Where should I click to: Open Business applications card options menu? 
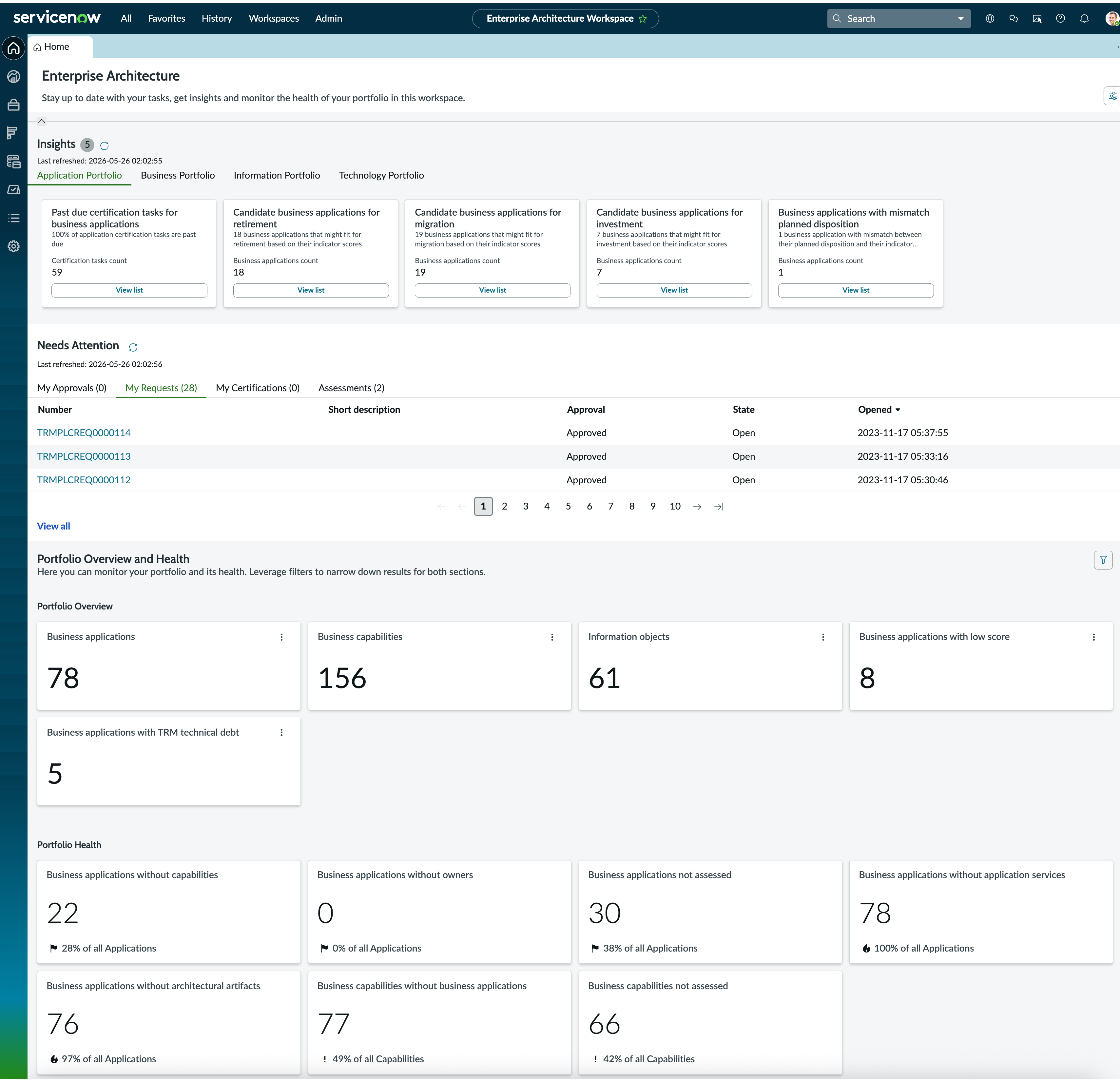click(x=281, y=637)
